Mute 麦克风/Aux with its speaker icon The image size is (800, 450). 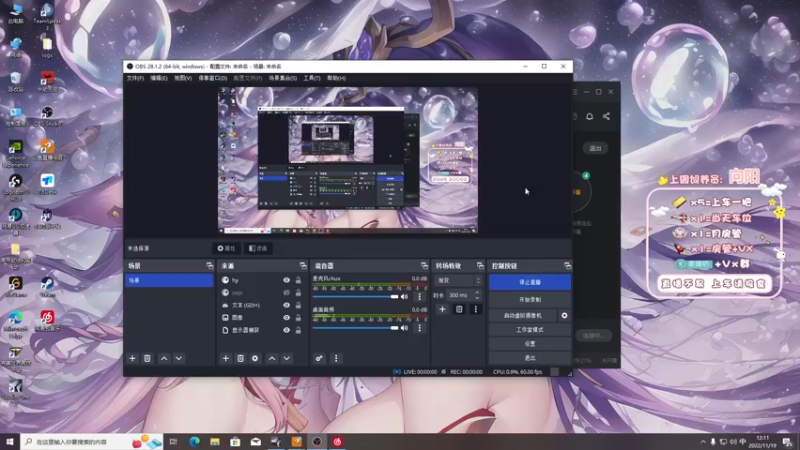(405, 296)
